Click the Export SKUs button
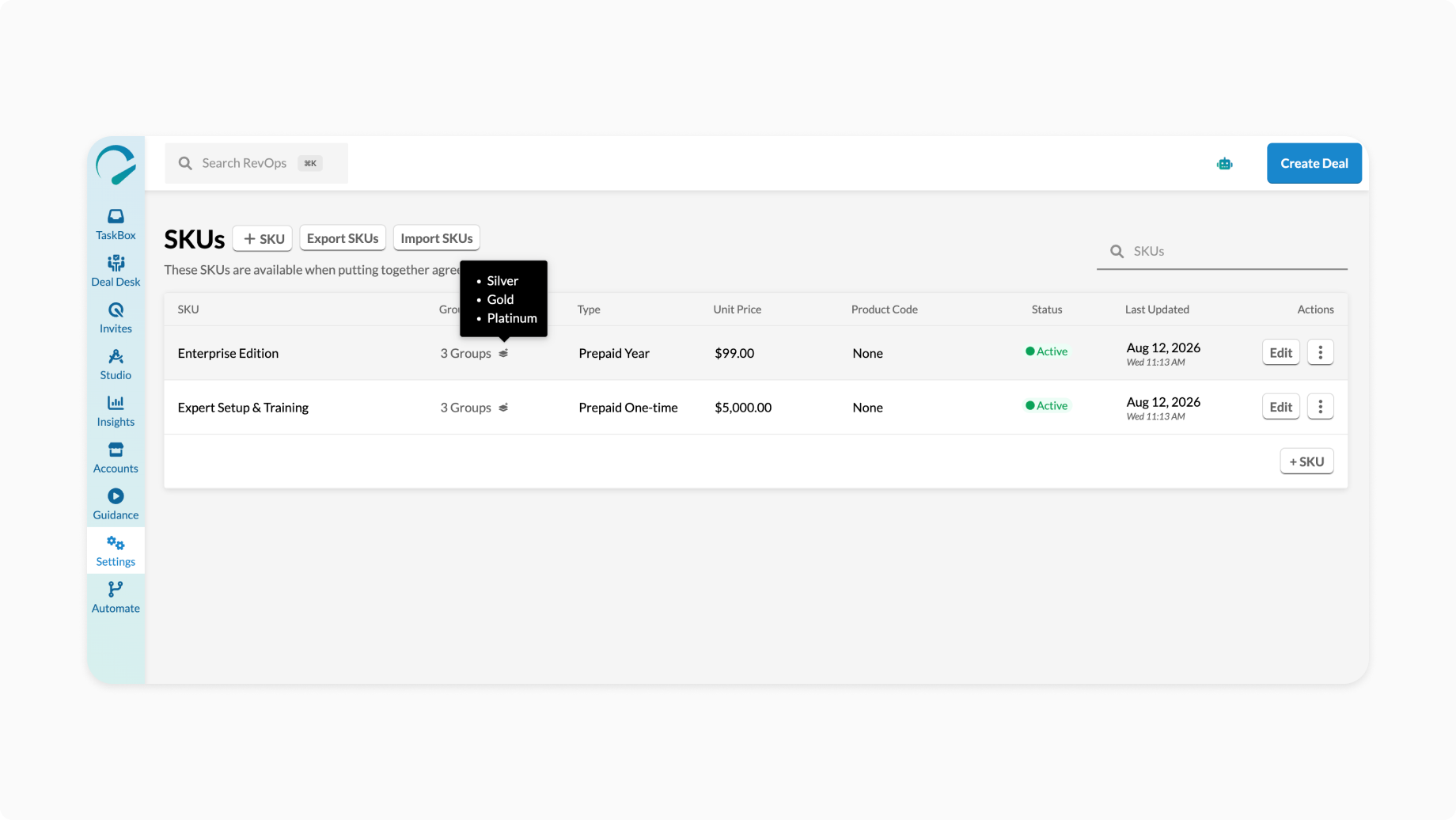1456x820 pixels. pos(343,238)
